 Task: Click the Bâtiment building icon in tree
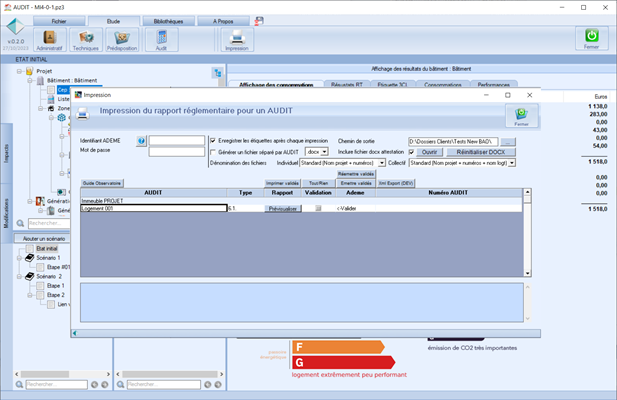[x=40, y=81]
